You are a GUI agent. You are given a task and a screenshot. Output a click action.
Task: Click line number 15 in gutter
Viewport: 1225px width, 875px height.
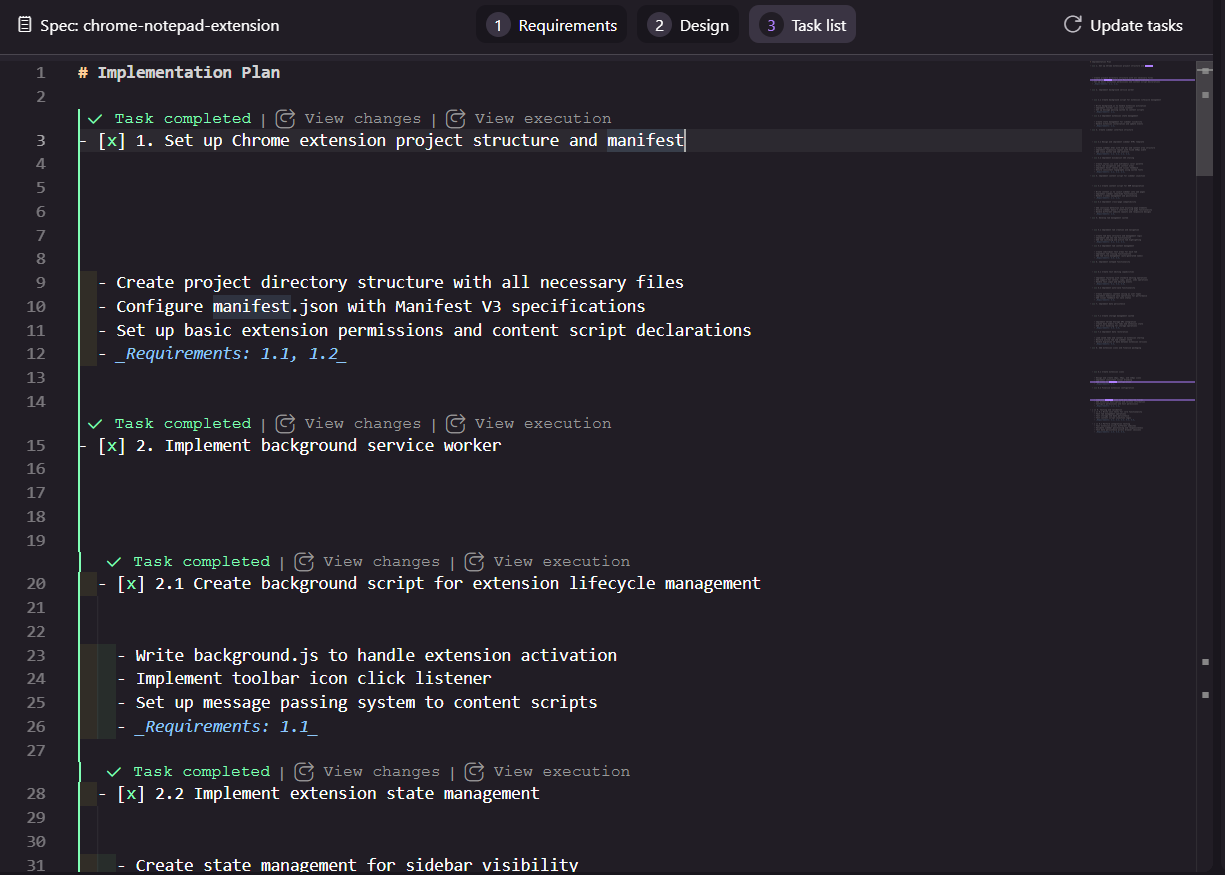click(x=36, y=445)
